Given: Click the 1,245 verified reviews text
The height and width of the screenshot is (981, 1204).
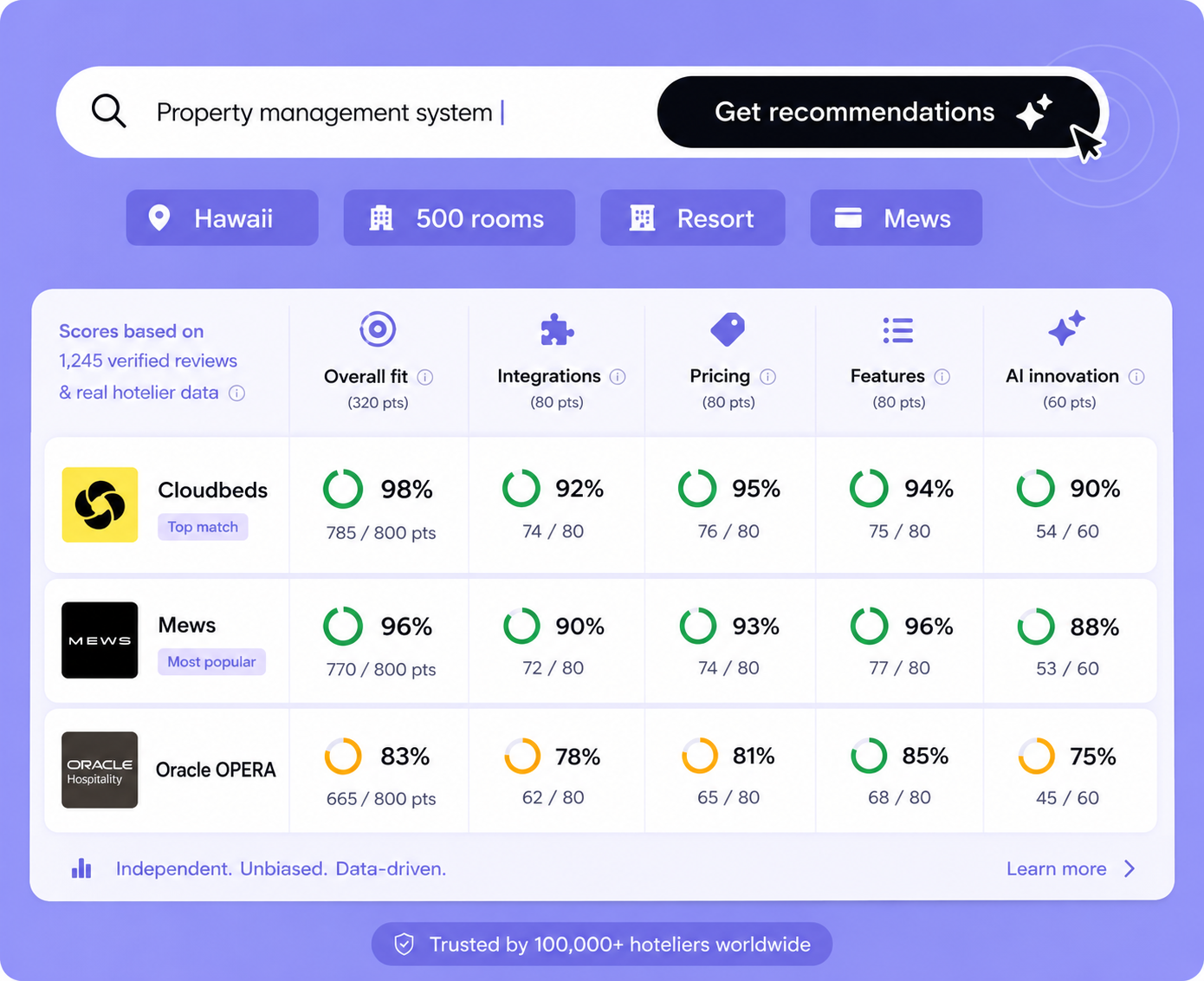Looking at the screenshot, I should pos(148,361).
